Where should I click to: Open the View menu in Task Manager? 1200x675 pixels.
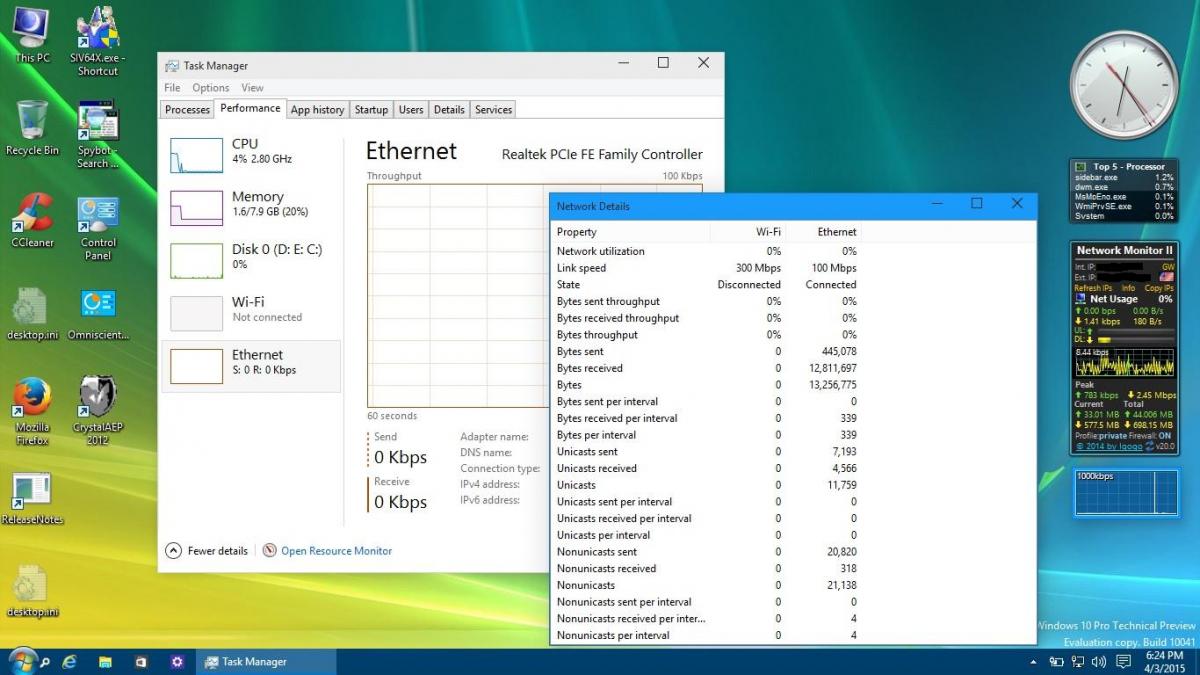tap(252, 88)
